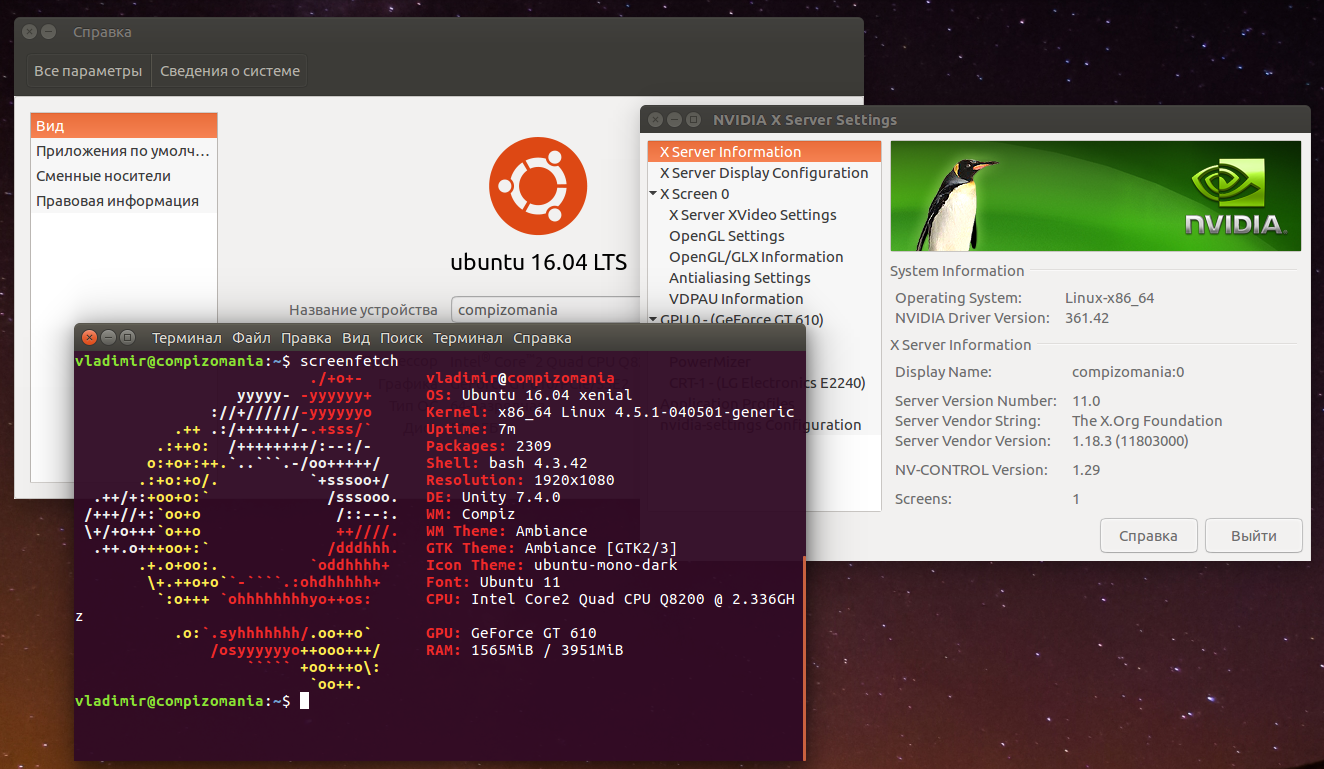1324x769 pixels.
Task: Open the Справка menu in the terminal
Action: pos(542,338)
